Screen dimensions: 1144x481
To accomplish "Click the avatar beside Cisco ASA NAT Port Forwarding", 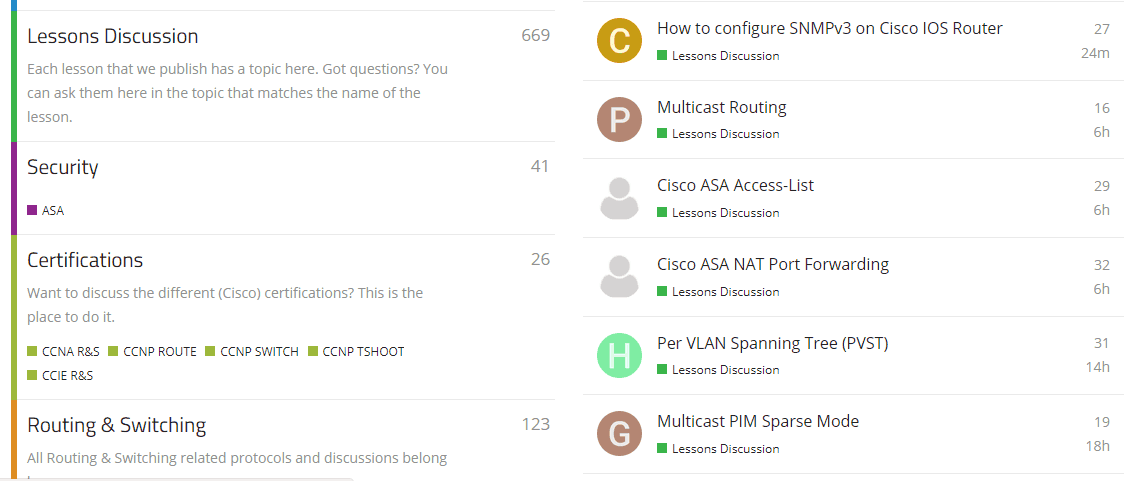I will (619, 277).
